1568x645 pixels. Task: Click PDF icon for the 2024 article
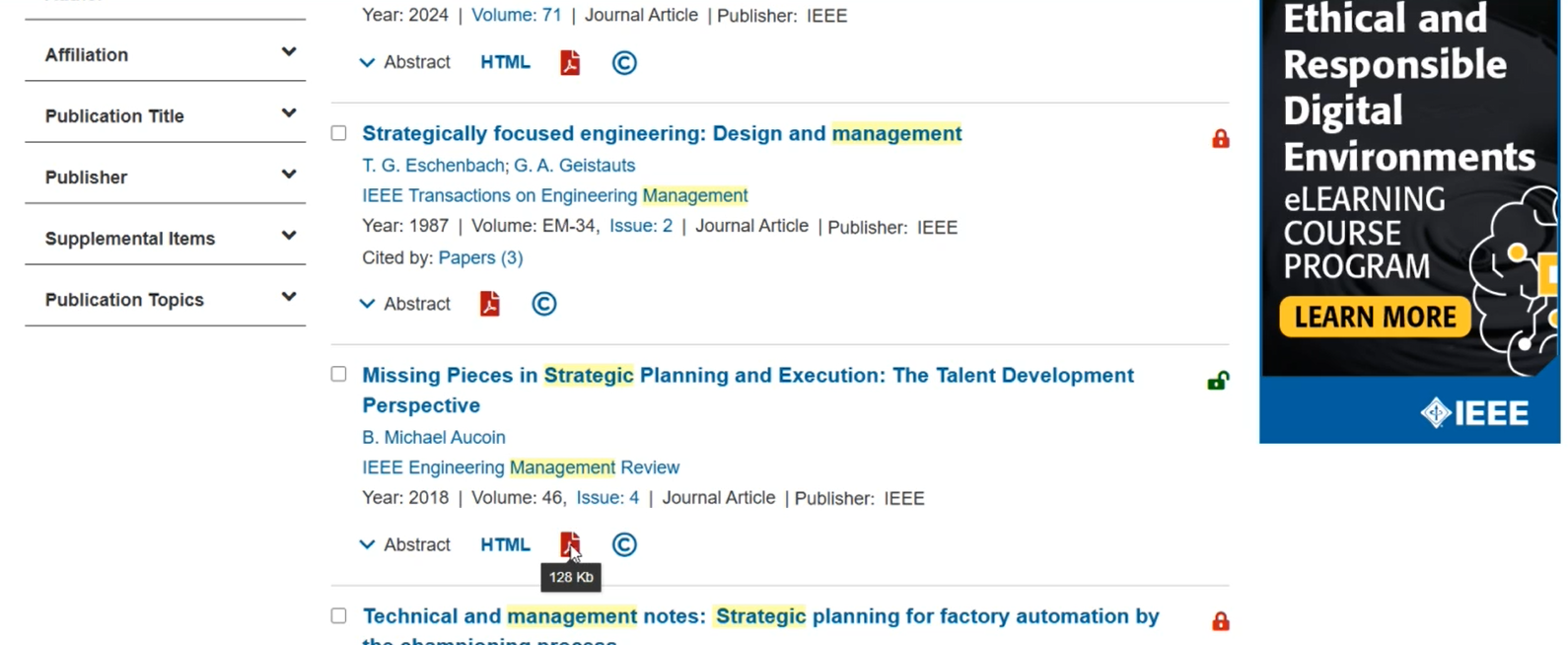pyautogui.click(x=570, y=63)
